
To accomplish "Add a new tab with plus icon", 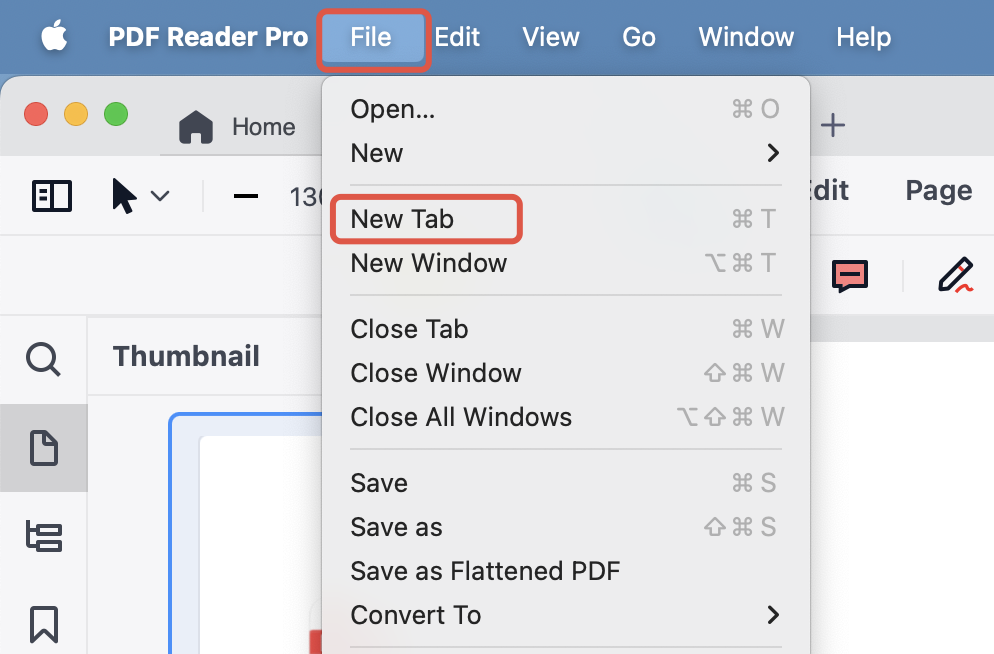I will pyautogui.click(x=832, y=125).
